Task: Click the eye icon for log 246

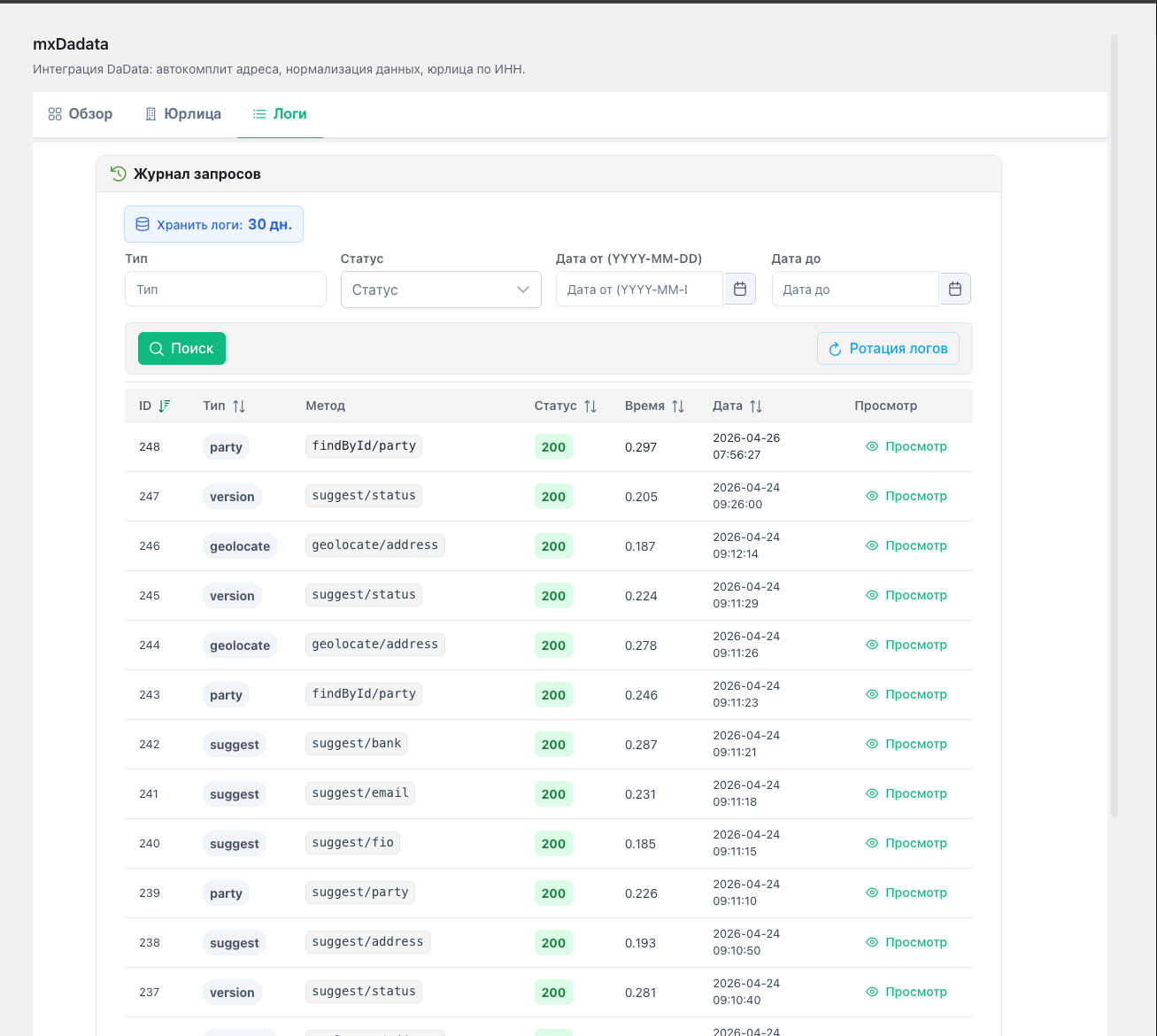Action: click(x=872, y=545)
